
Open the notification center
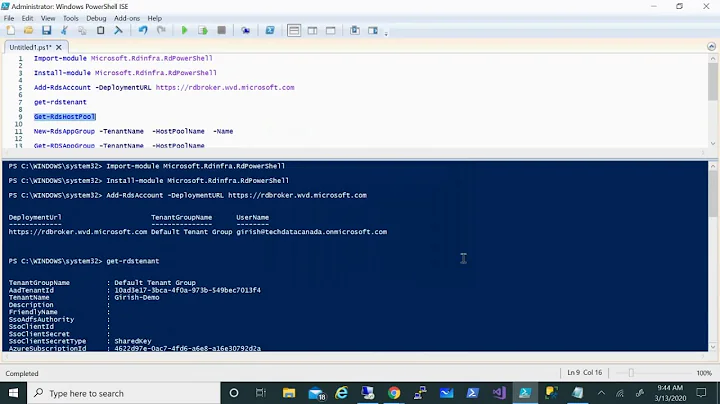pyautogui.click(x=701, y=393)
